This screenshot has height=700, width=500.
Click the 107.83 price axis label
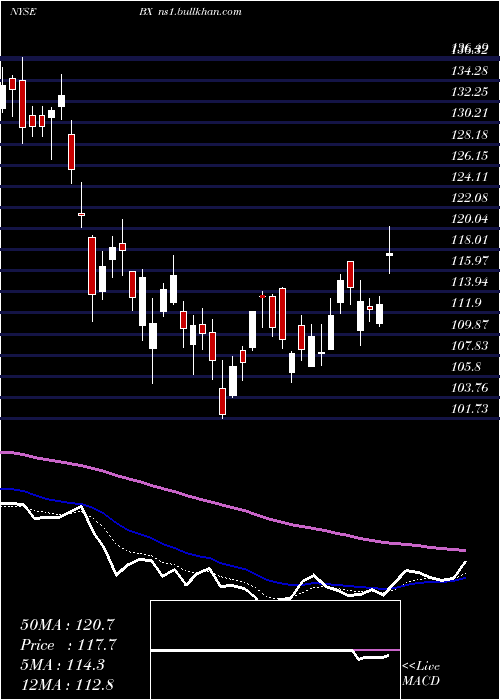click(469, 346)
